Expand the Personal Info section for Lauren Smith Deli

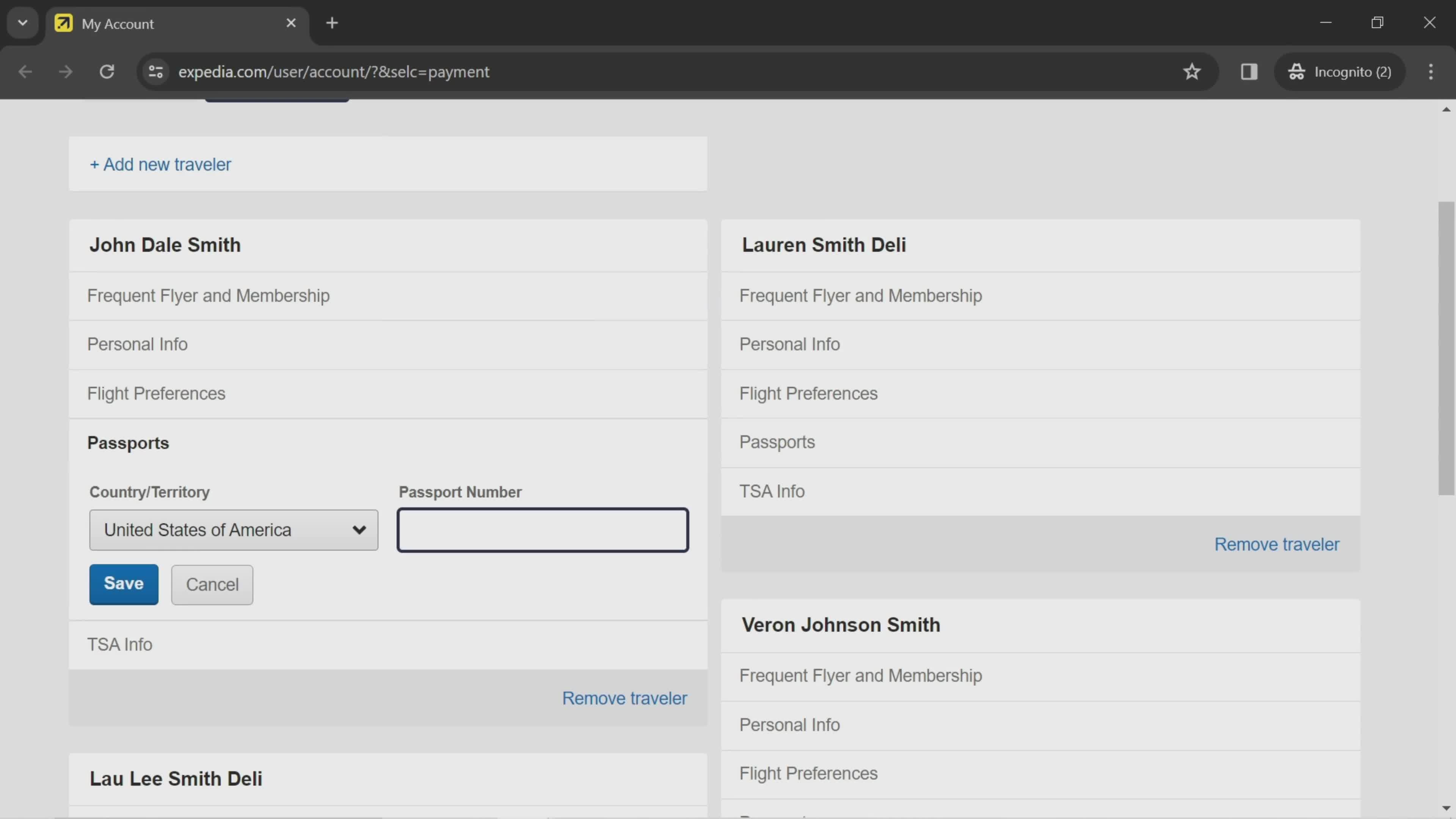(789, 344)
